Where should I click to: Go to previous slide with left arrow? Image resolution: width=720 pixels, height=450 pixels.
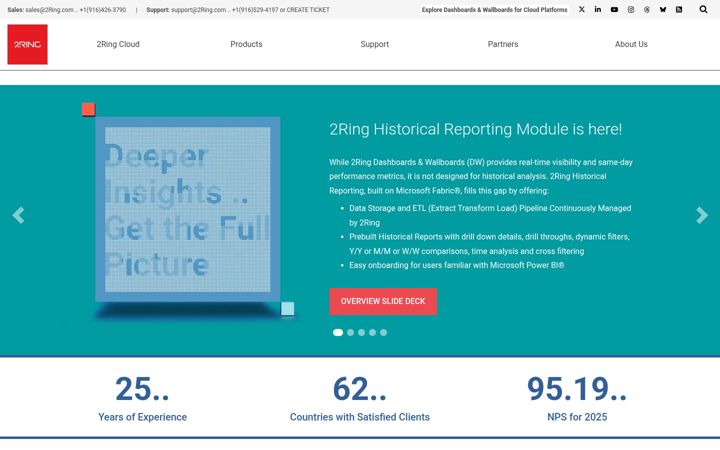[18, 215]
